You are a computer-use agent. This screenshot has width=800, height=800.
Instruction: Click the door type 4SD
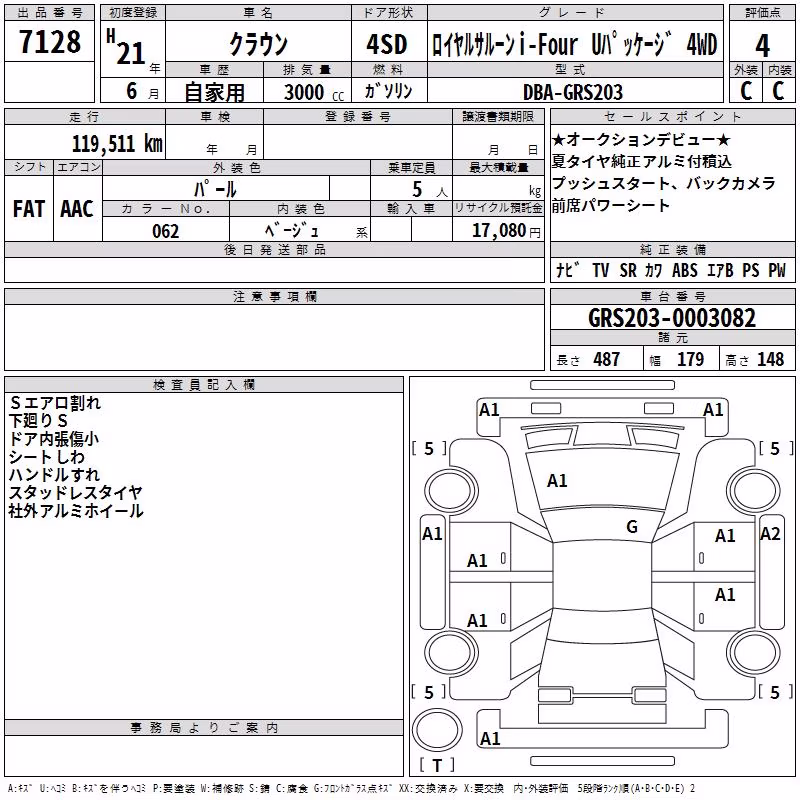tap(387, 44)
